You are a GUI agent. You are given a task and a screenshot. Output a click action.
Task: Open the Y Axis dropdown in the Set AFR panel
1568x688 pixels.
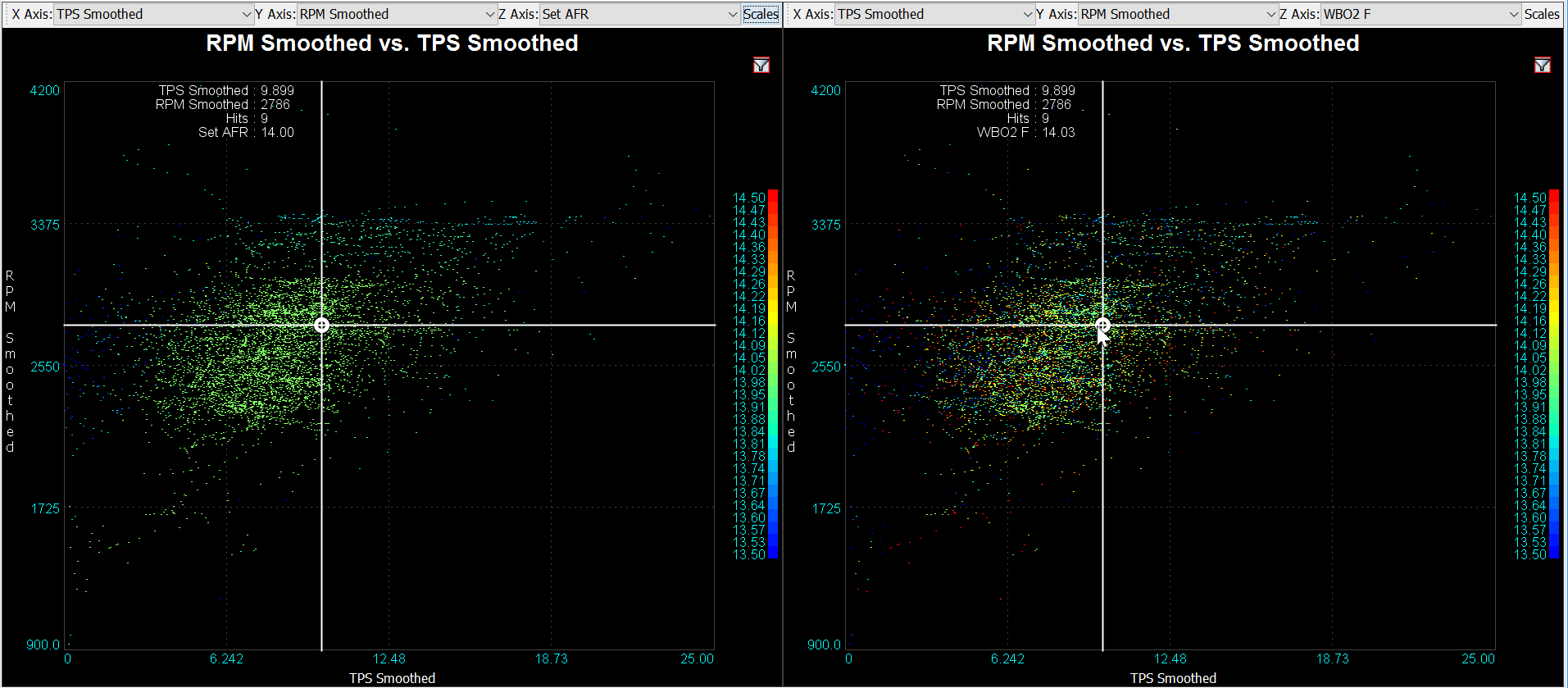pyautogui.click(x=397, y=14)
